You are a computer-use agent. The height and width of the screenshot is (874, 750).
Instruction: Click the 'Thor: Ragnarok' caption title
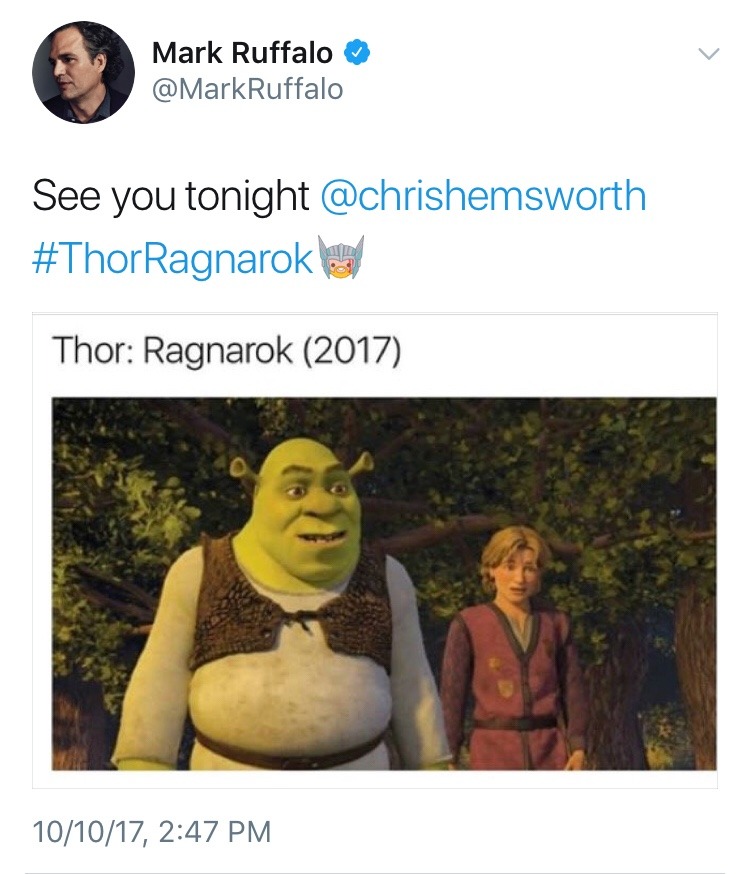[172, 351]
